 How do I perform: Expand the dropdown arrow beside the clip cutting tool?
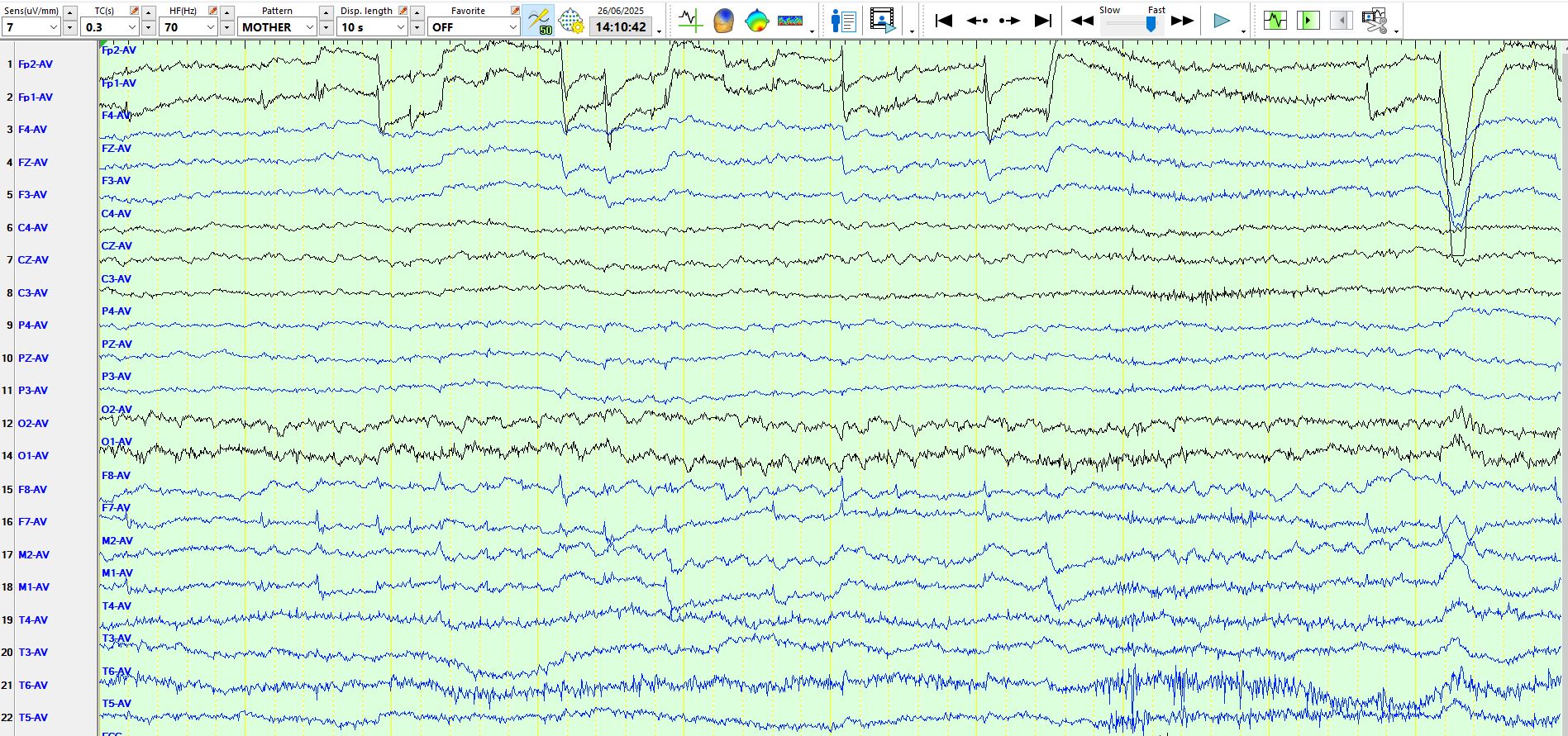tap(1396, 31)
